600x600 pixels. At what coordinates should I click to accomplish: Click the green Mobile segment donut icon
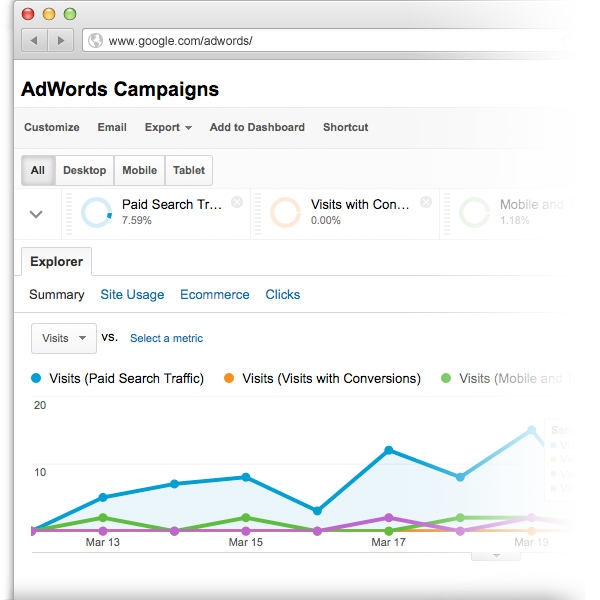pyautogui.click(x=474, y=212)
